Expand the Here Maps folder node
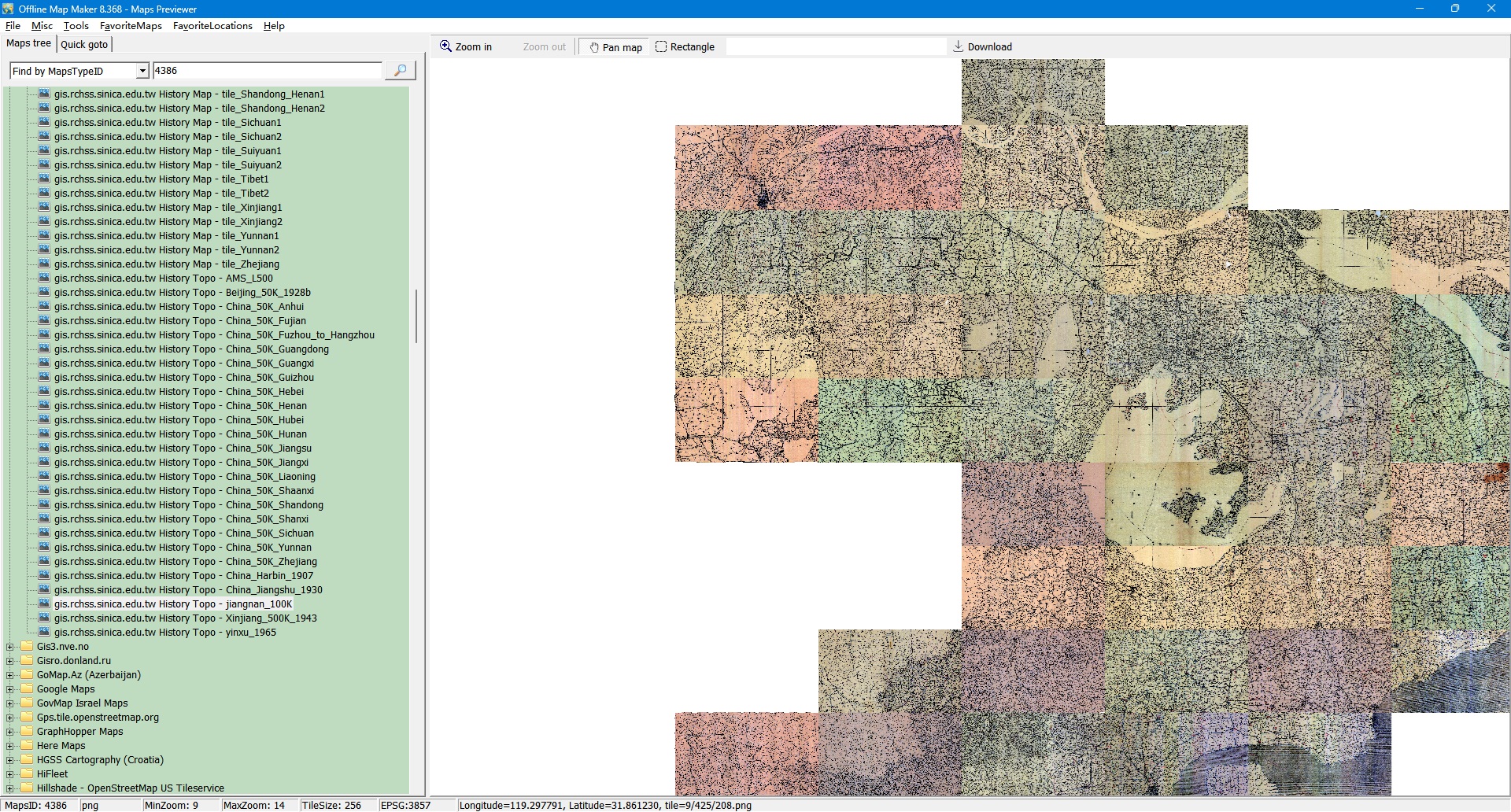The image size is (1511, 812). pyautogui.click(x=10, y=747)
